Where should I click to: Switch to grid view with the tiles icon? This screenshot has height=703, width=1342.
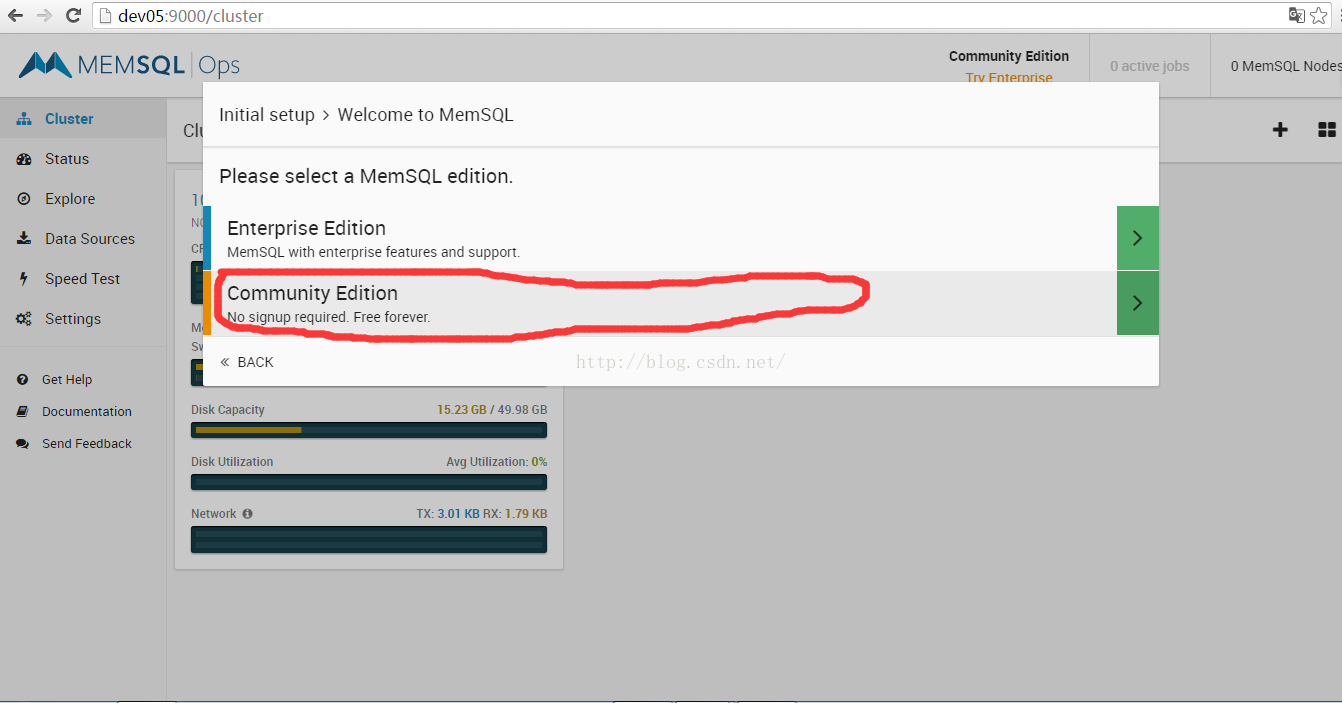point(1327,130)
